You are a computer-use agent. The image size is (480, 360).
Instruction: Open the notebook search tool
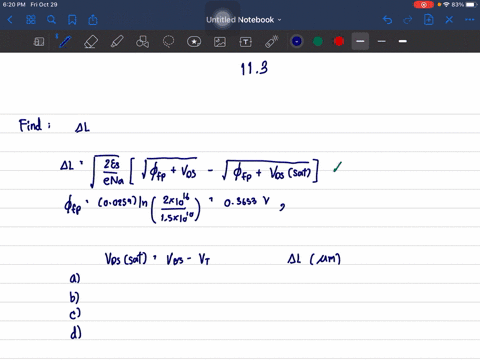[51, 20]
